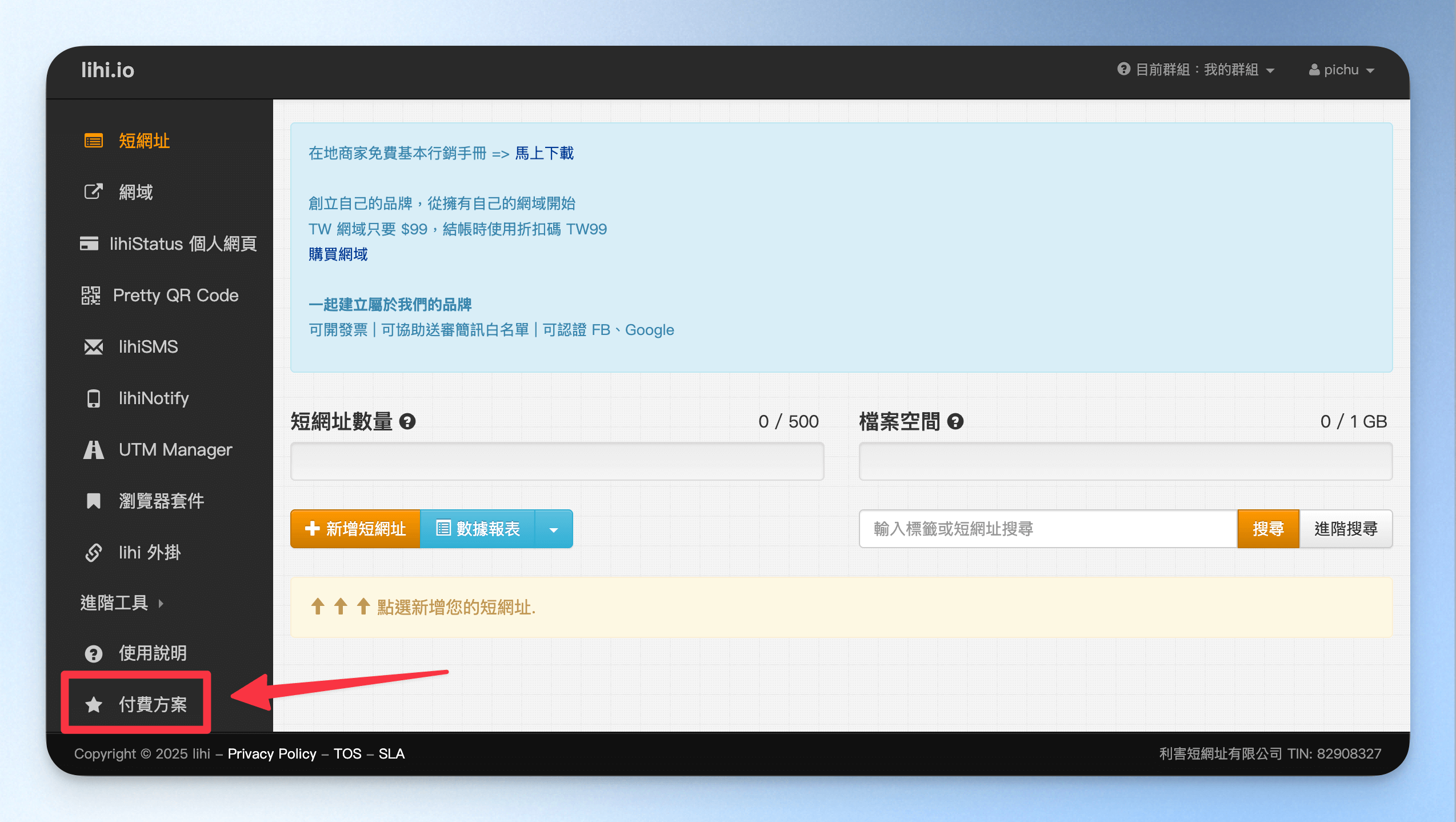Open the 使用說明 sidebar item
This screenshot has width=1456, height=822.
point(136,653)
